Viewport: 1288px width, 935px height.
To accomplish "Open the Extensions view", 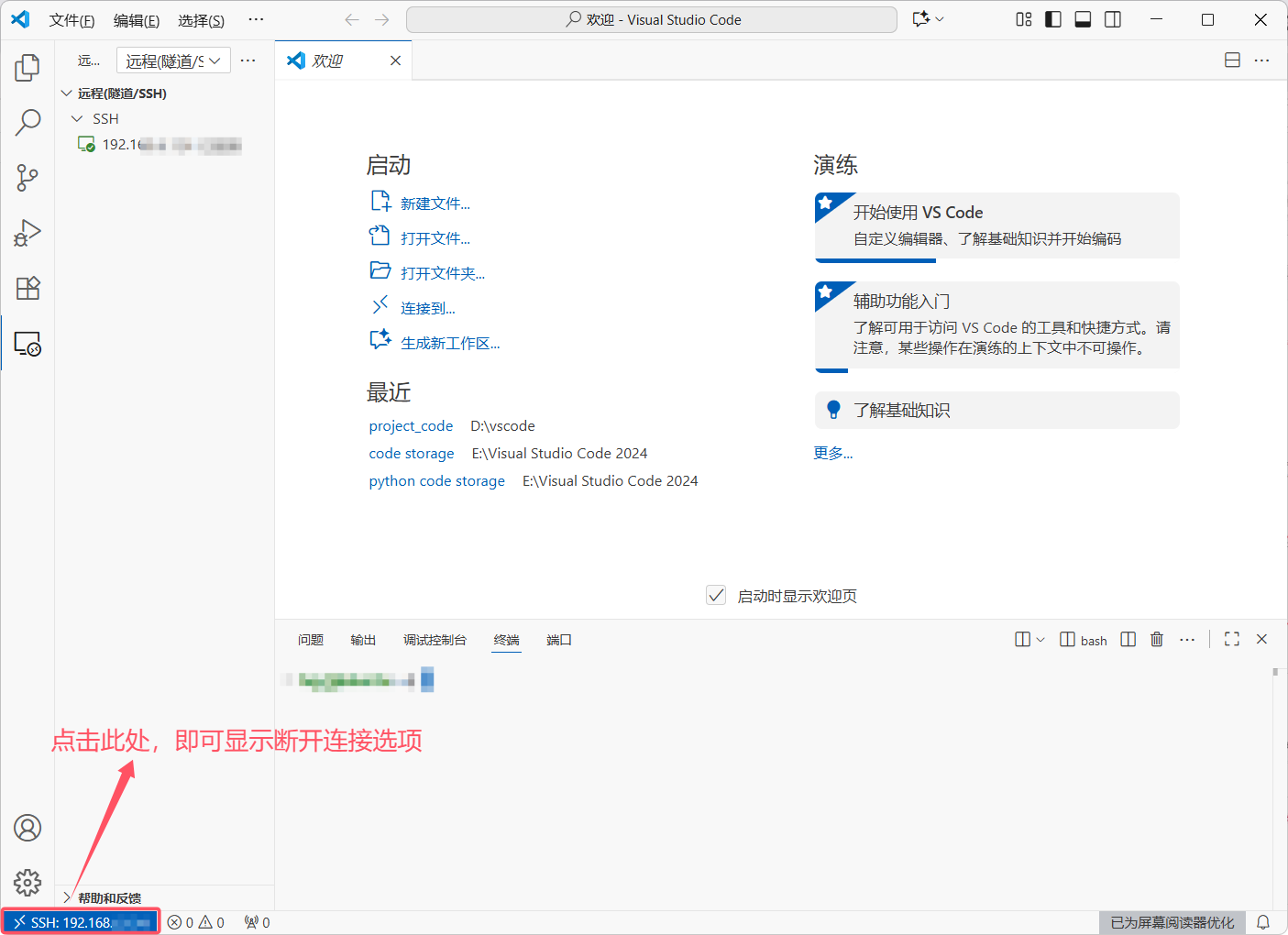I will pyautogui.click(x=28, y=288).
